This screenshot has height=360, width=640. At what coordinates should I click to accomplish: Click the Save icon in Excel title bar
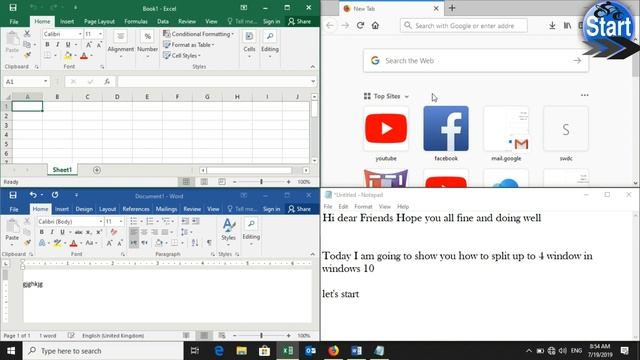13,7
